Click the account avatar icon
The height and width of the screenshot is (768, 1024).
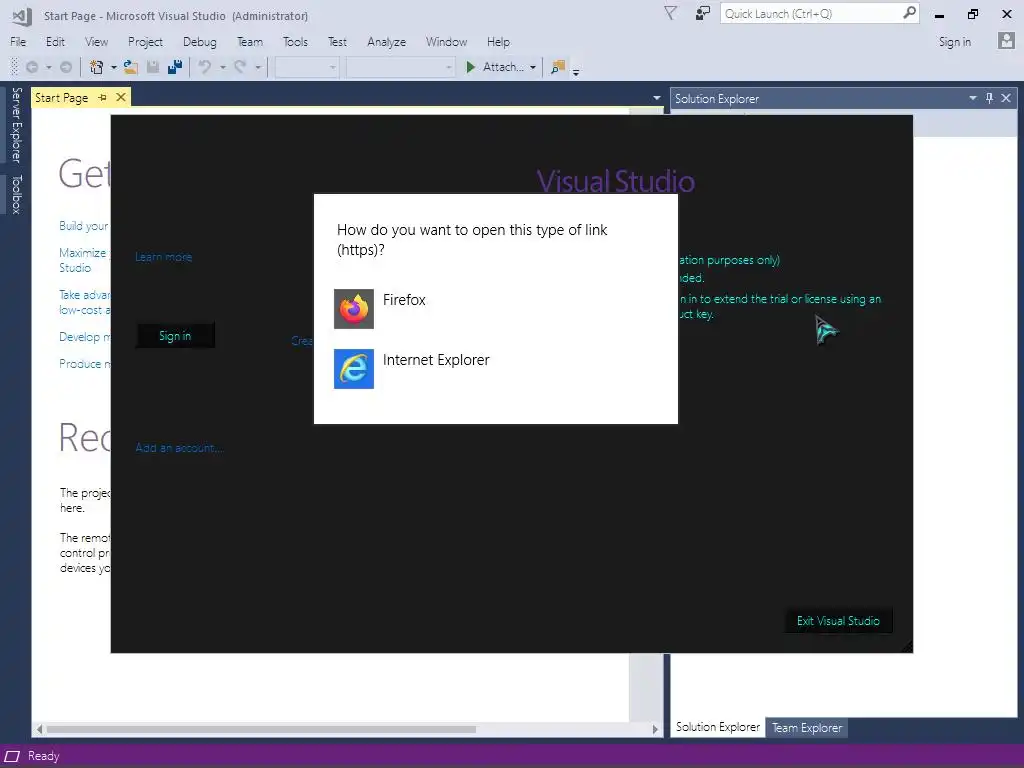click(x=1006, y=41)
